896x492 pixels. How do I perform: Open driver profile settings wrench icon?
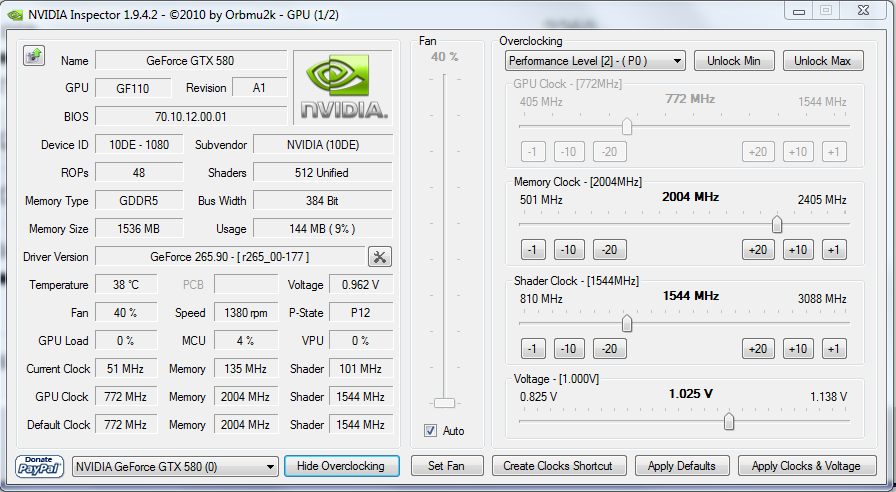(379, 257)
